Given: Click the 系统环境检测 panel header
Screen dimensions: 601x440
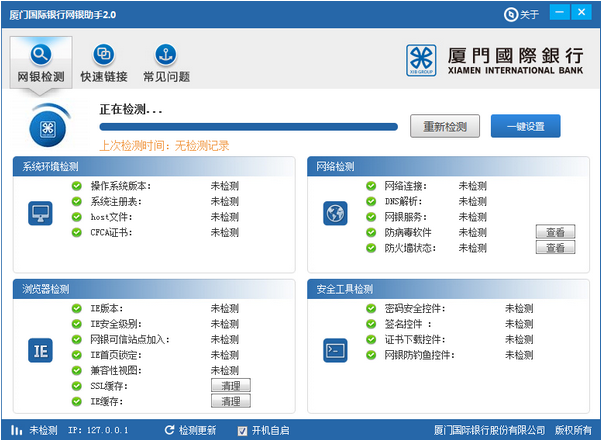Looking at the screenshot, I should (154, 166).
